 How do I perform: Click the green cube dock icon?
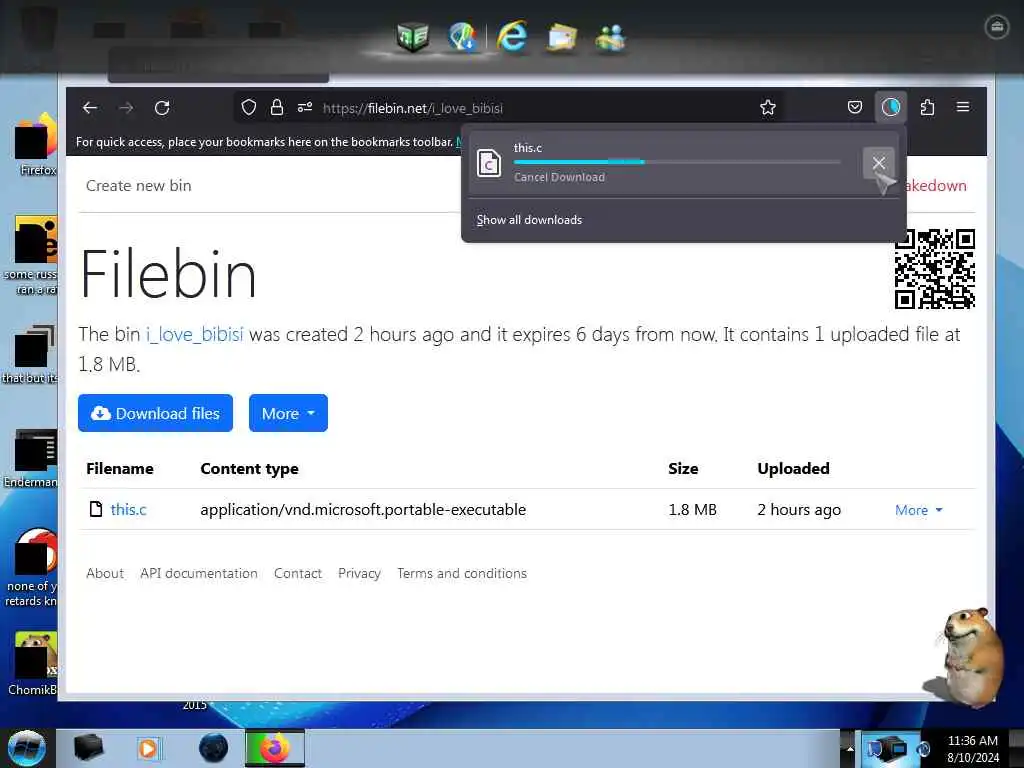tap(413, 37)
